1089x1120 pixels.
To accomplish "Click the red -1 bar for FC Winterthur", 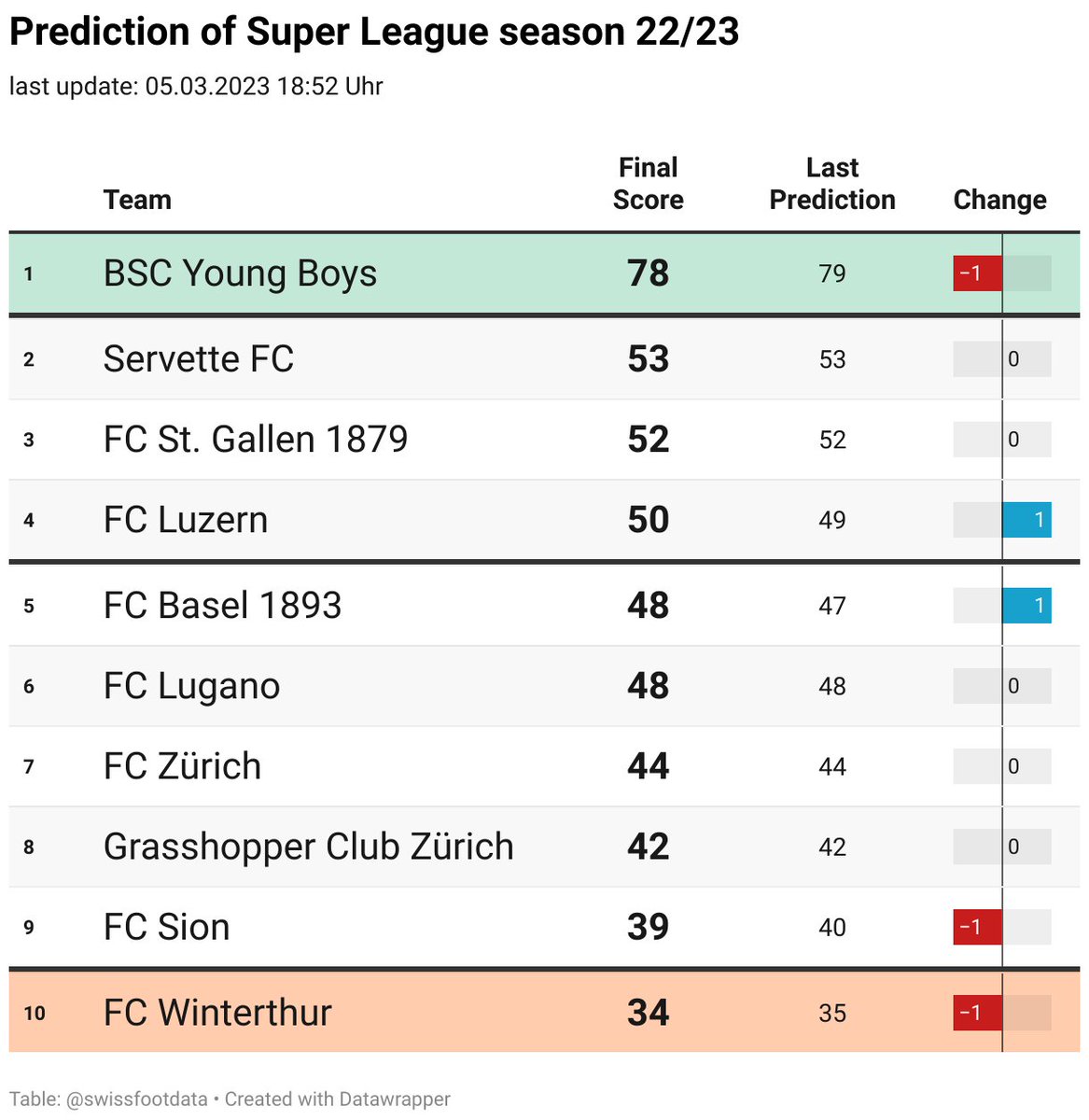I will pyautogui.click(x=977, y=1013).
